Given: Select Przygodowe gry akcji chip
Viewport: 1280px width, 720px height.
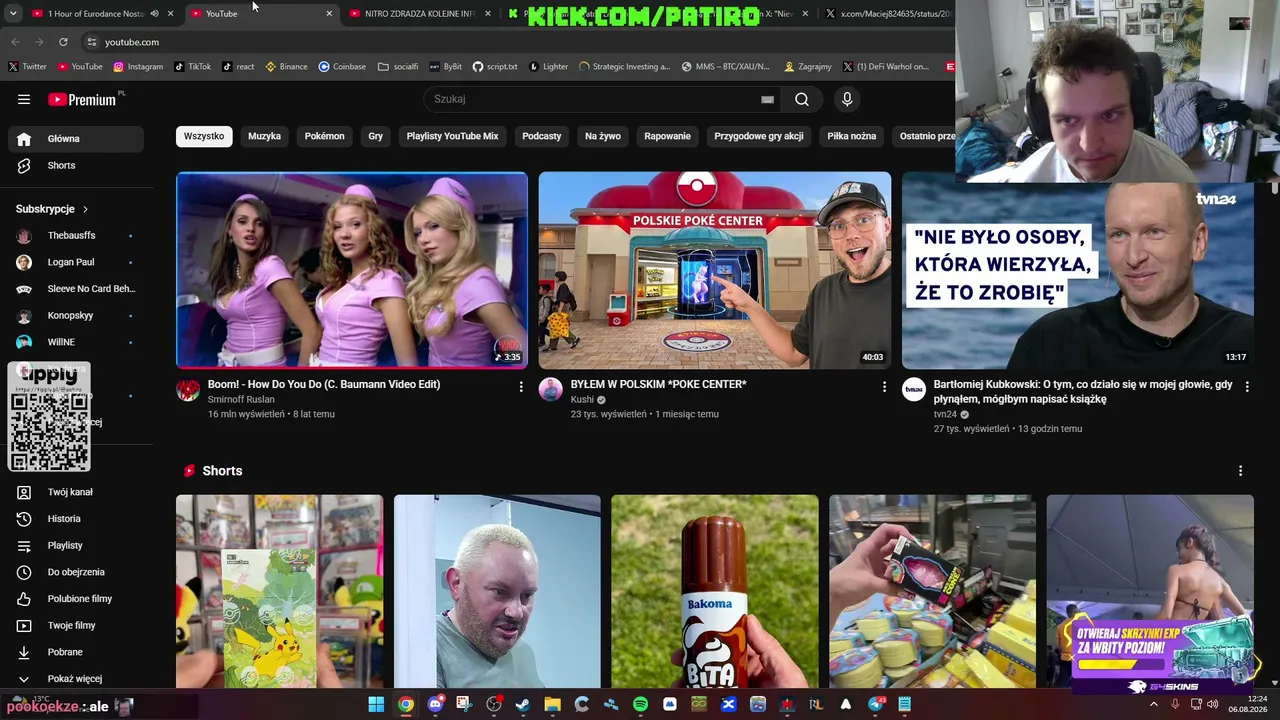Looking at the screenshot, I should (759, 136).
